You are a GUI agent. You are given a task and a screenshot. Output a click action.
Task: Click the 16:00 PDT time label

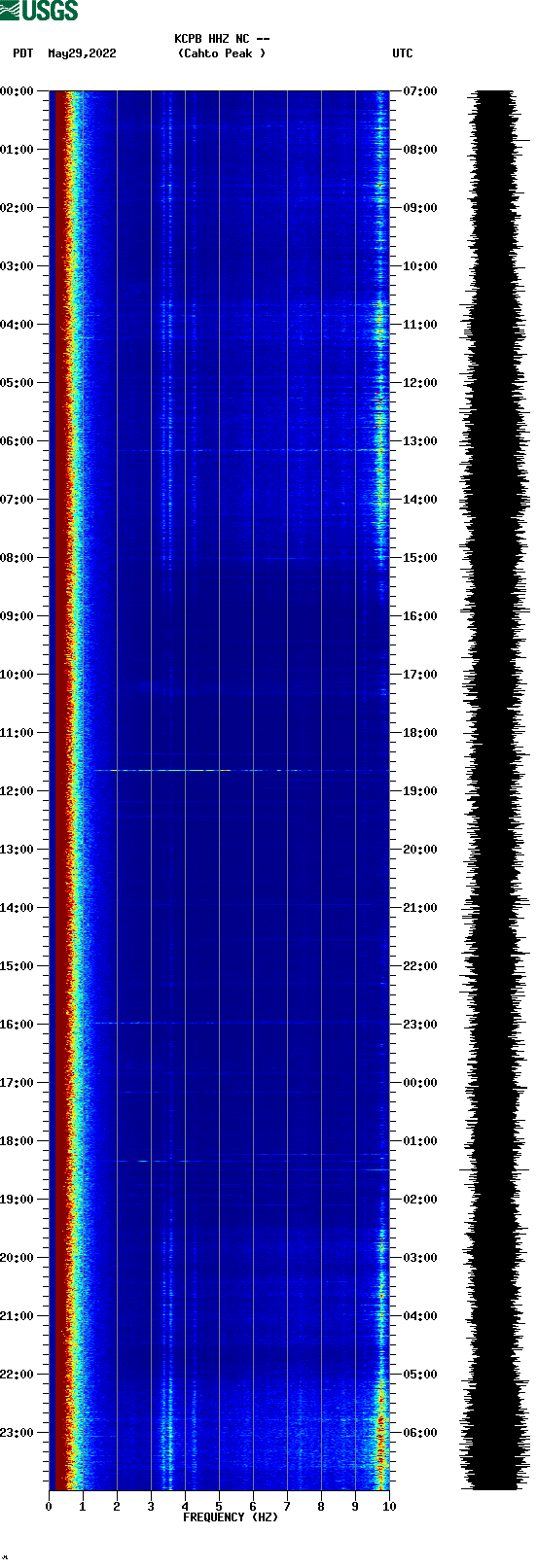point(17,1025)
